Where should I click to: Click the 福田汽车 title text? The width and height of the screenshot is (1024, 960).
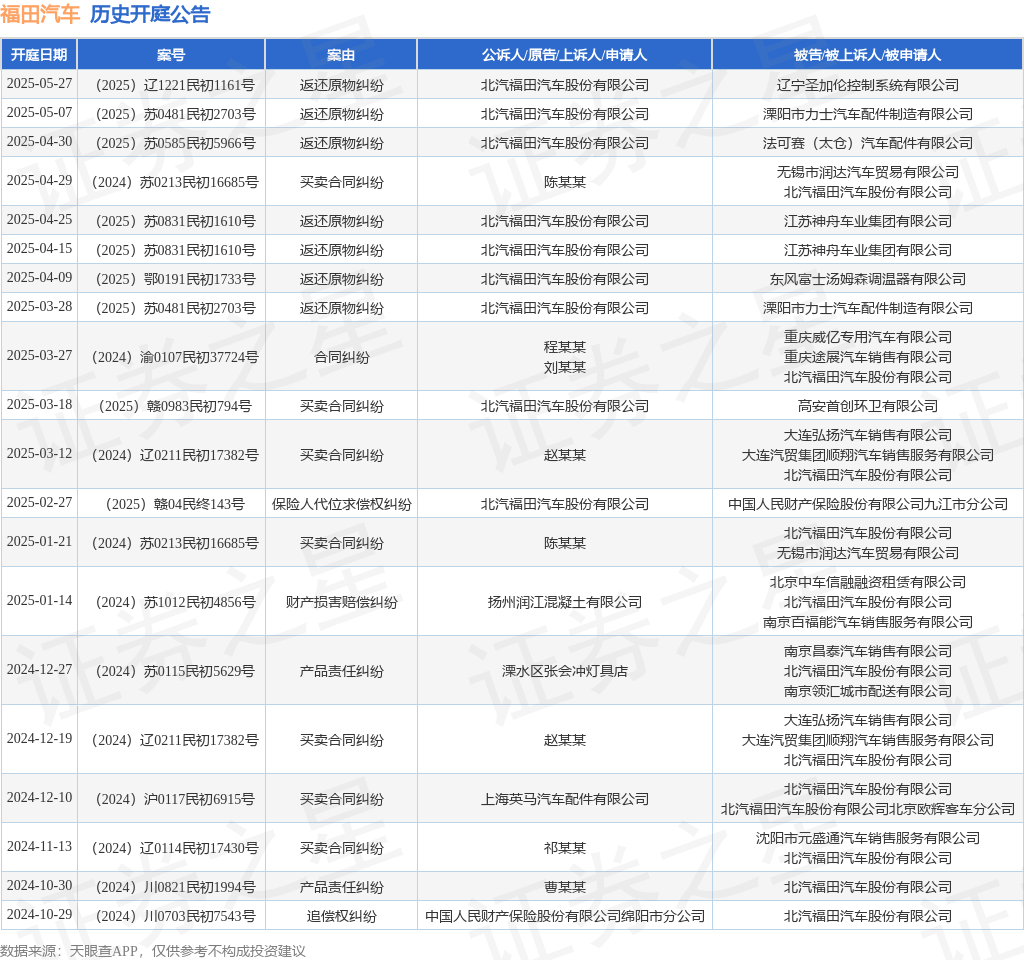coord(40,14)
